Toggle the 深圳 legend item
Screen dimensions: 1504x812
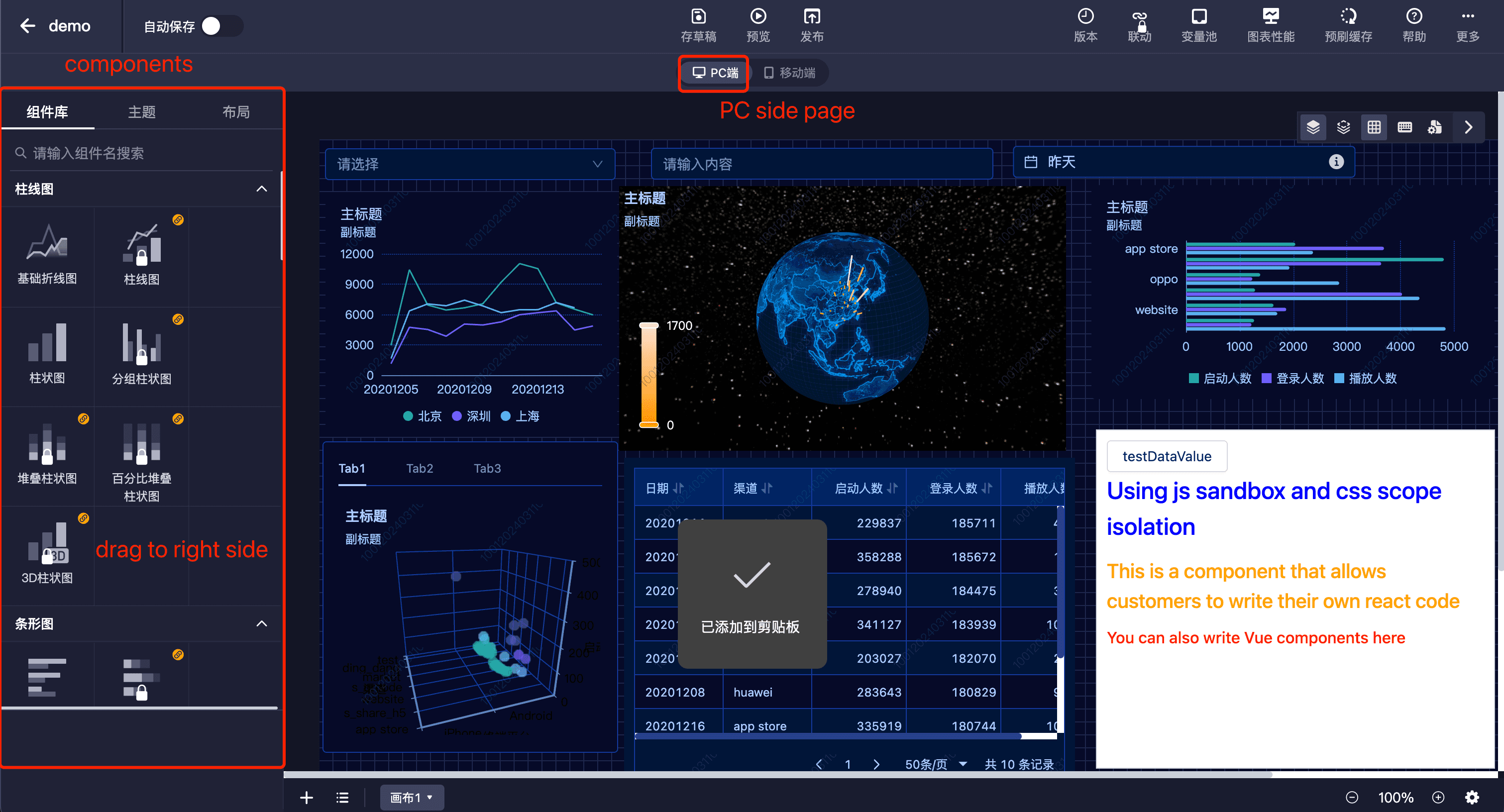click(472, 415)
